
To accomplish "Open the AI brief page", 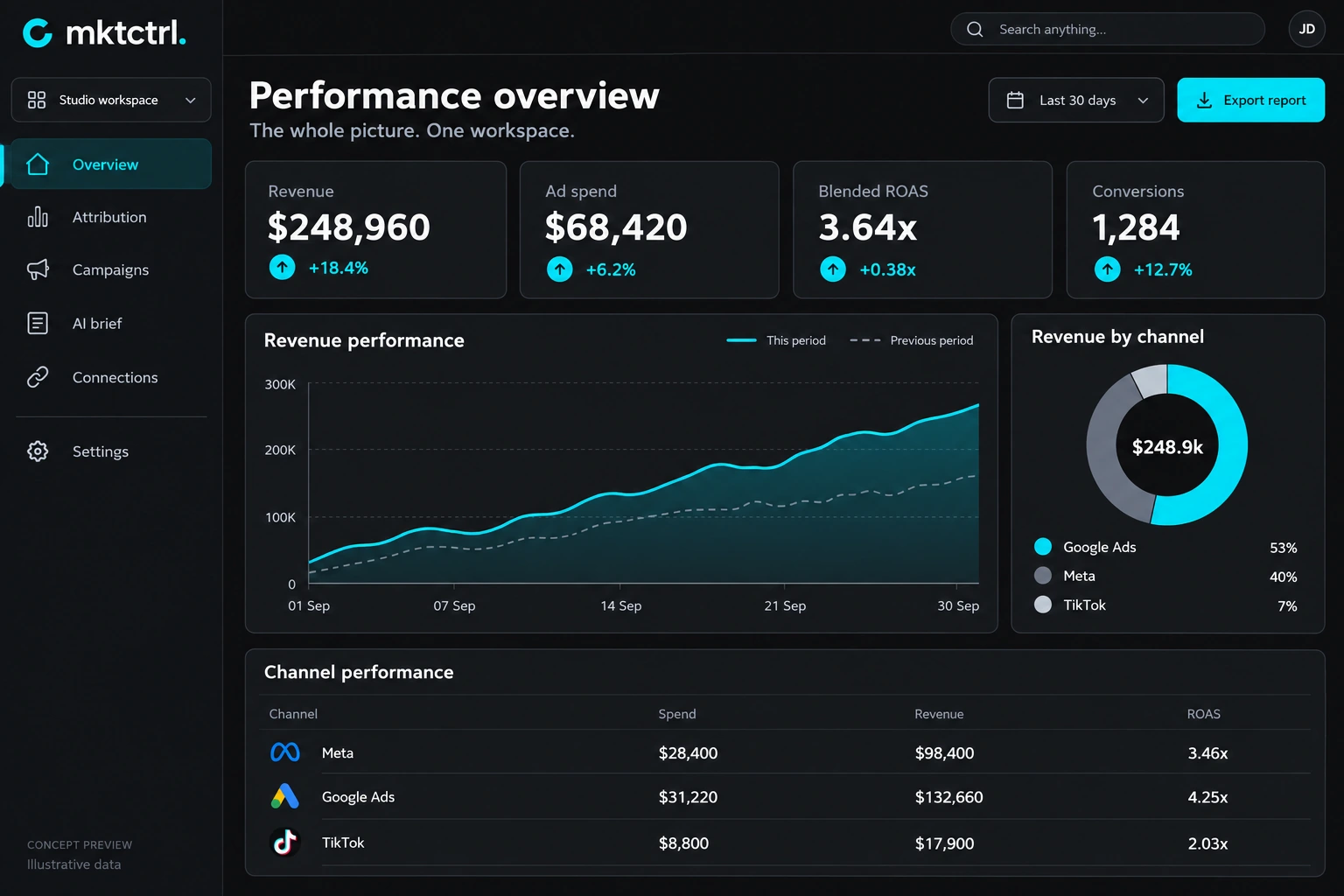I will (97, 324).
